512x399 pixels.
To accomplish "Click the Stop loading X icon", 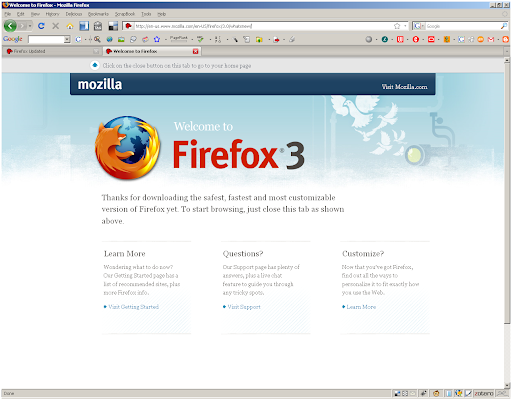I will coord(56,26).
